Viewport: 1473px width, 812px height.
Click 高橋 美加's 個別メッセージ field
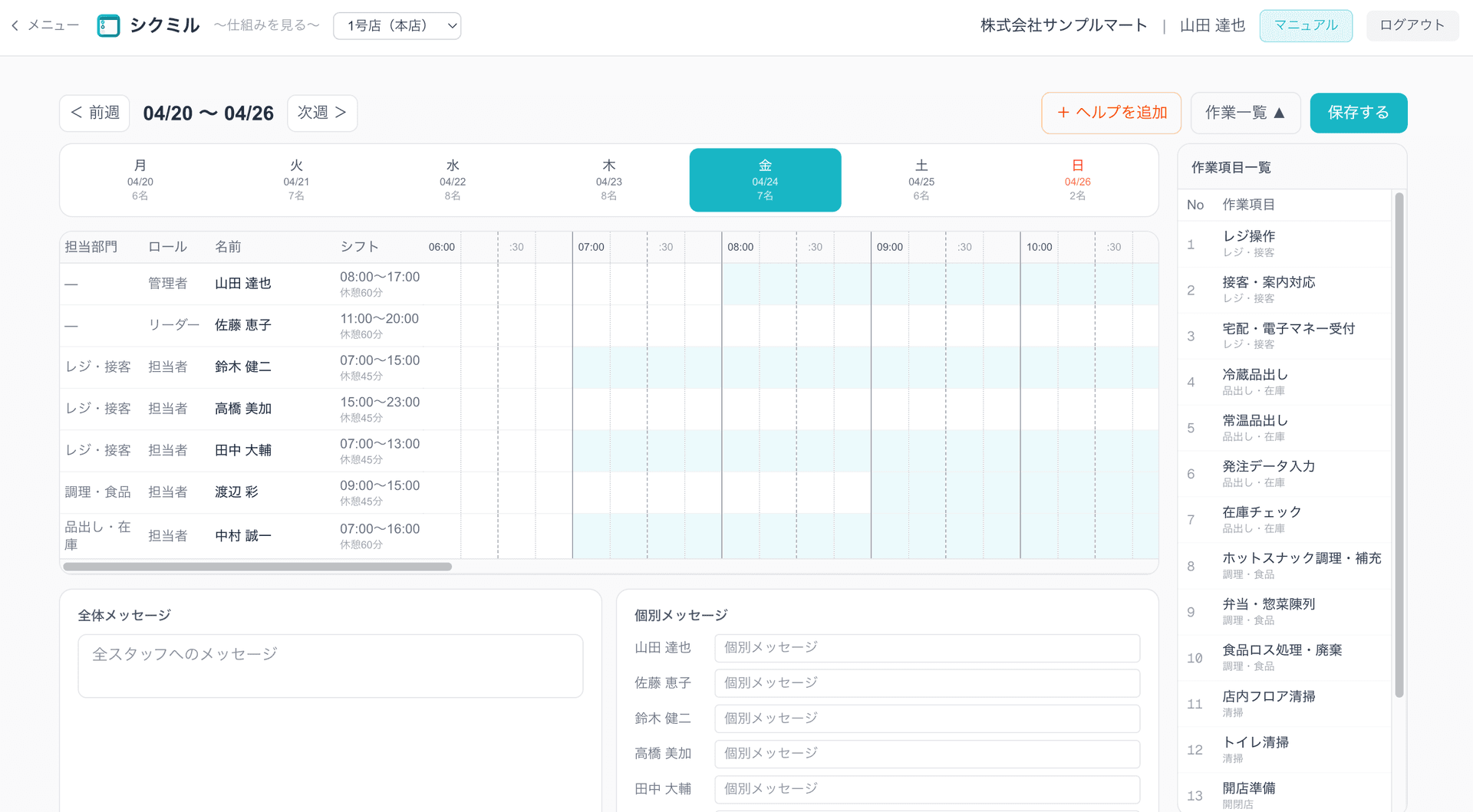(927, 754)
